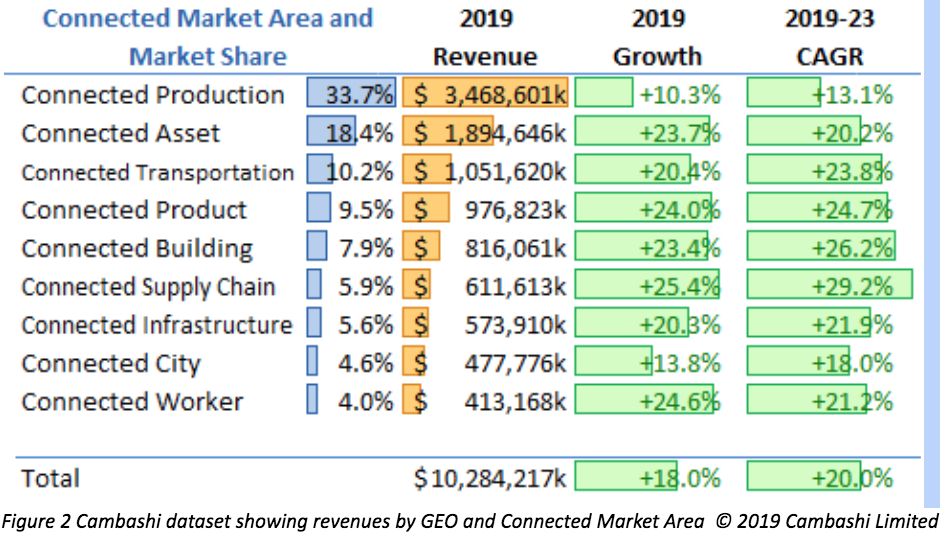Click the $3,468,601k revenue cell
952x536 pixels.
click(486, 95)
